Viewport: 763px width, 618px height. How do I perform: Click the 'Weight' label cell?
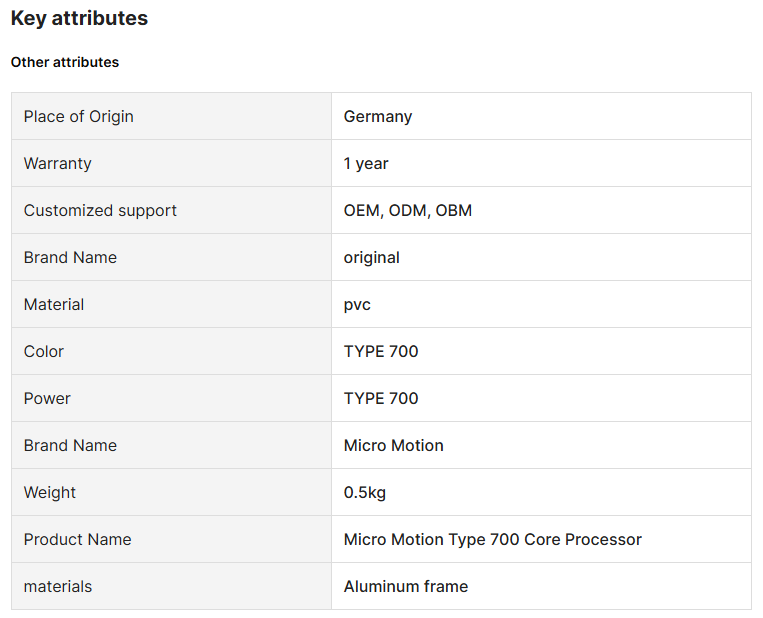point(171,492)
